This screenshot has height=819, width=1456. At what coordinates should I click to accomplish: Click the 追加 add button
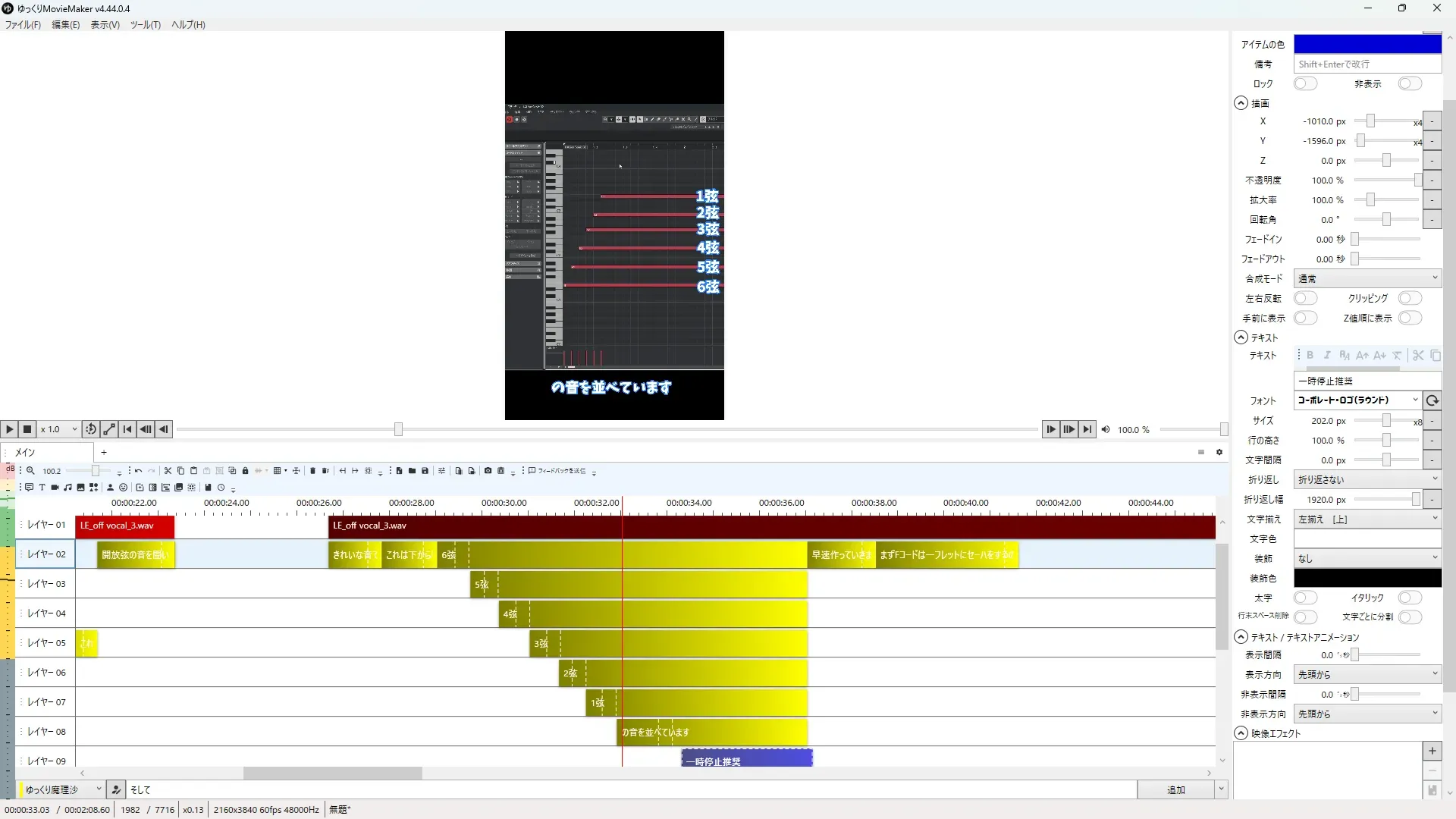[x=1175, y=789]
